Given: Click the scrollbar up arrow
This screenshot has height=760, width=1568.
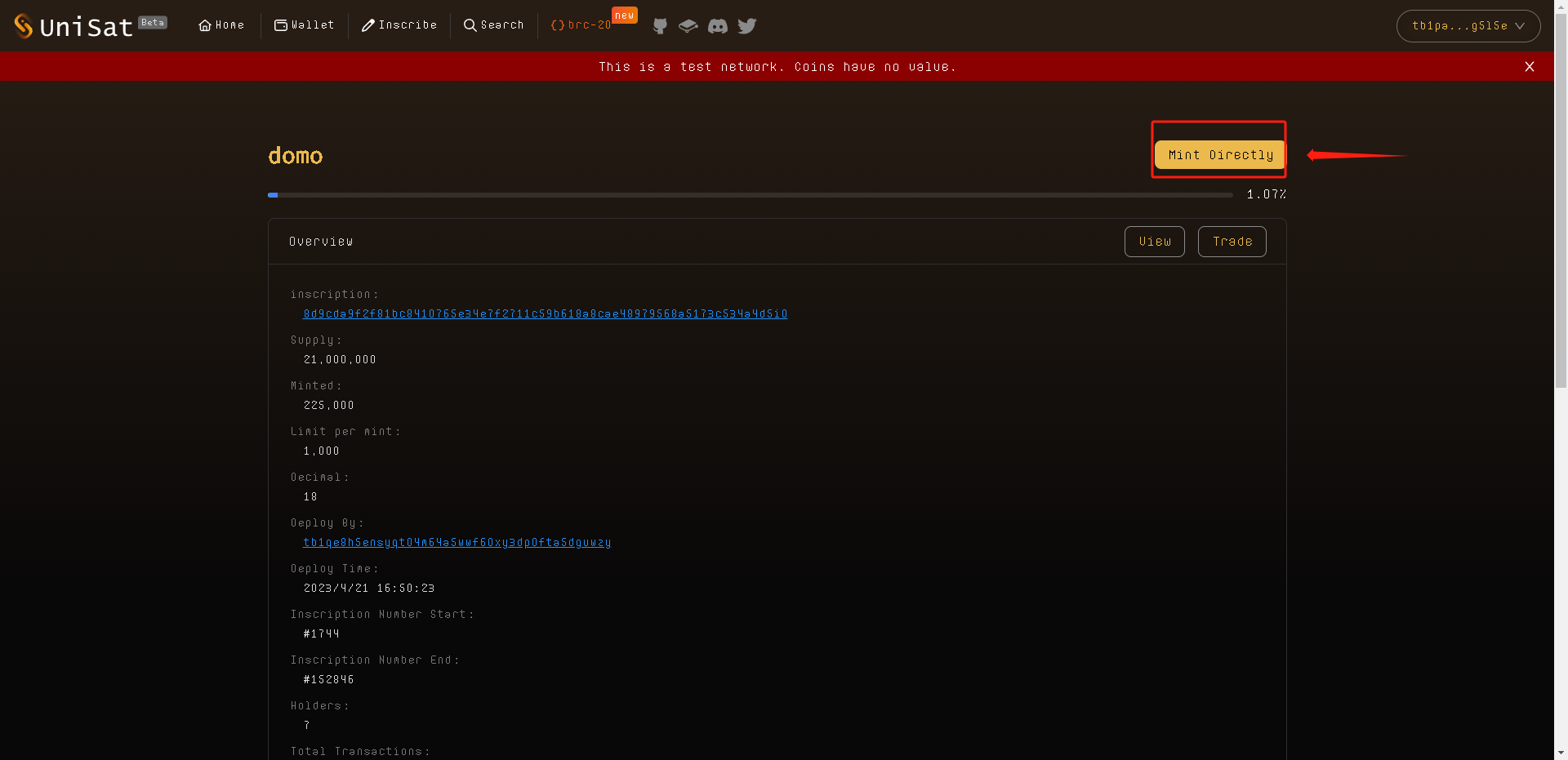Looking at the screenshot, I should tap(1561, 7).
